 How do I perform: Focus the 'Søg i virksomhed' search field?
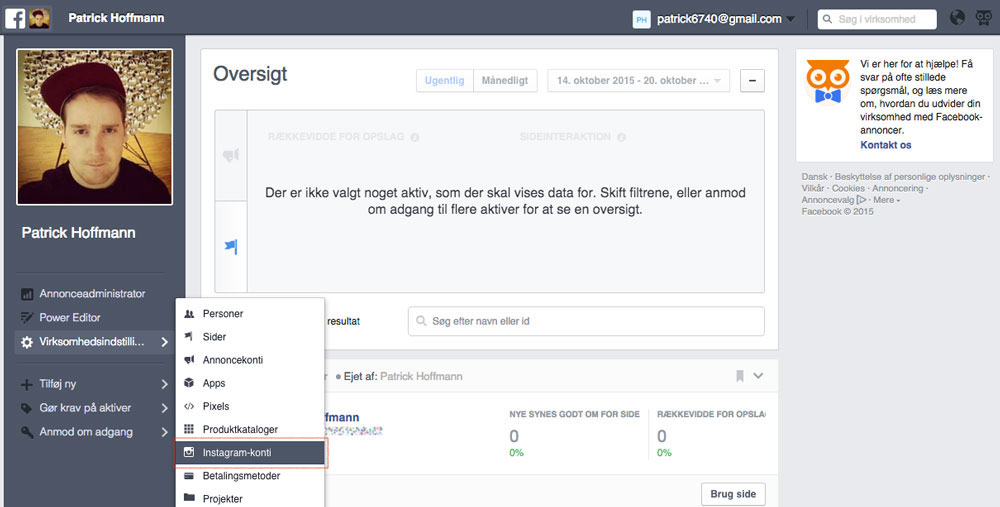(877, 19)
